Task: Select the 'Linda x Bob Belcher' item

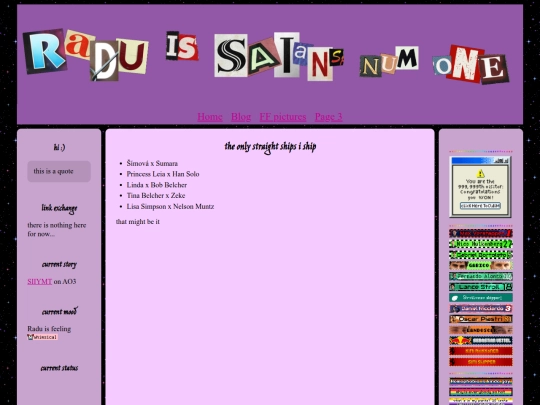Action: (x=157, y=185)
